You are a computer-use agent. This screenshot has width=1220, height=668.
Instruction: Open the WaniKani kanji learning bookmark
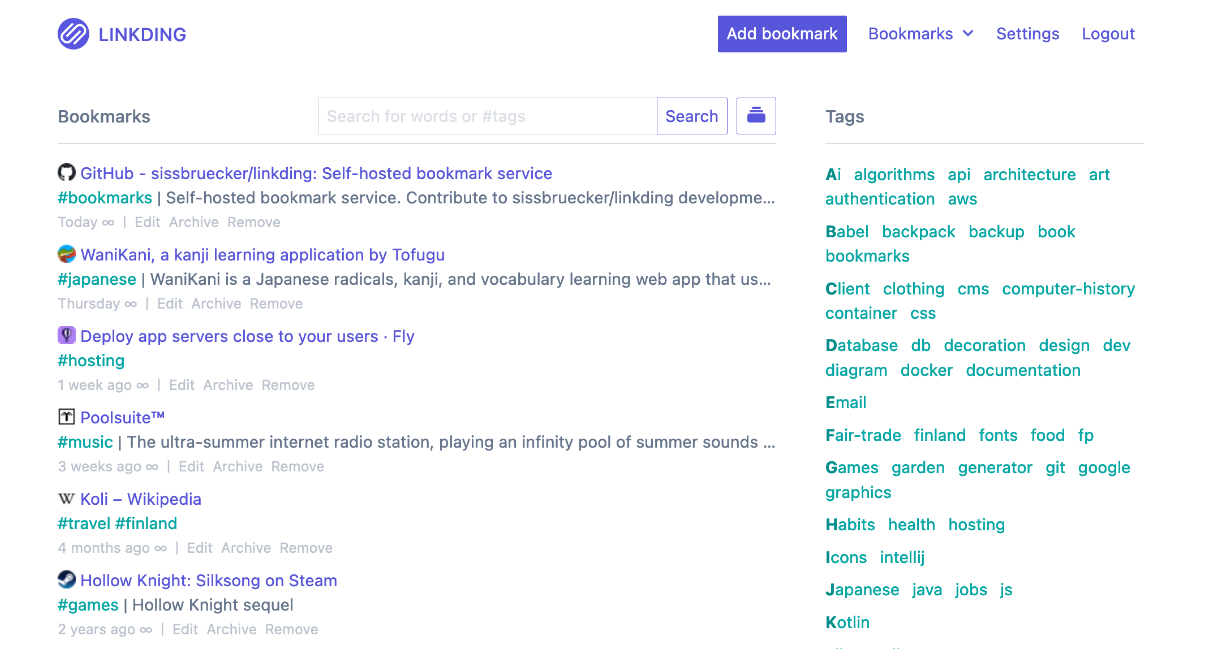[x=262, y=255]
